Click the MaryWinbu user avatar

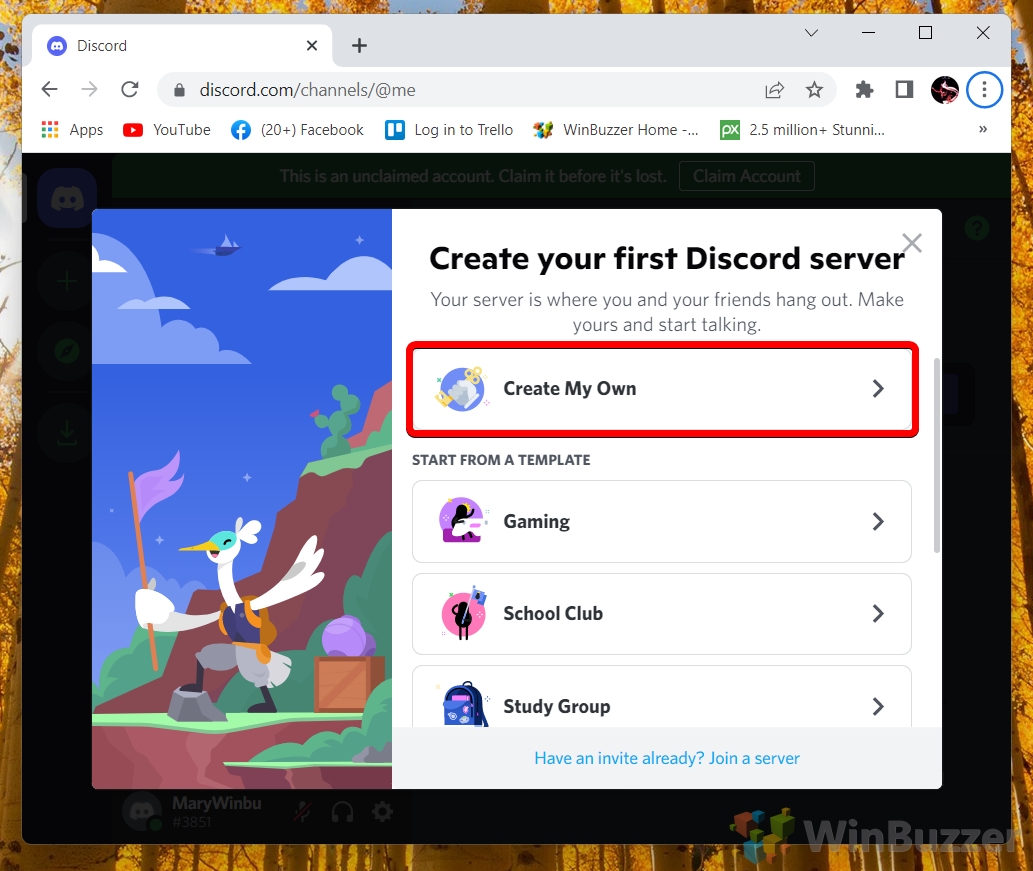[x=142, y=811]
